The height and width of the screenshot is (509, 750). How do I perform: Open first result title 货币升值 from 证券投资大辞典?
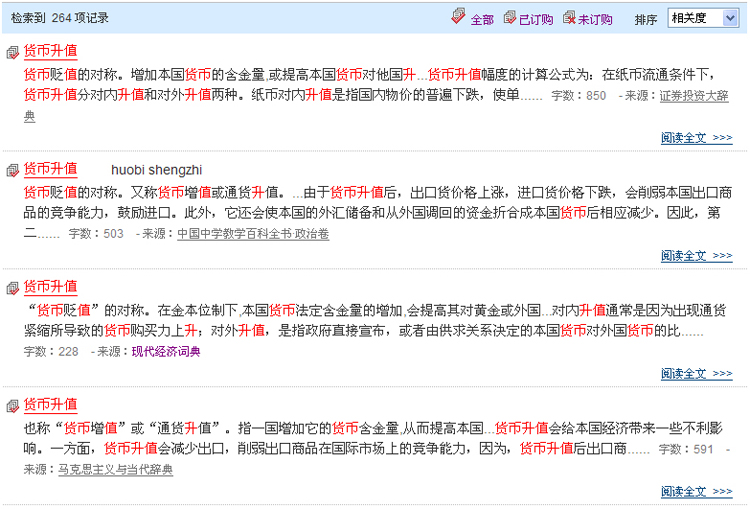click(x=50, y=51)
